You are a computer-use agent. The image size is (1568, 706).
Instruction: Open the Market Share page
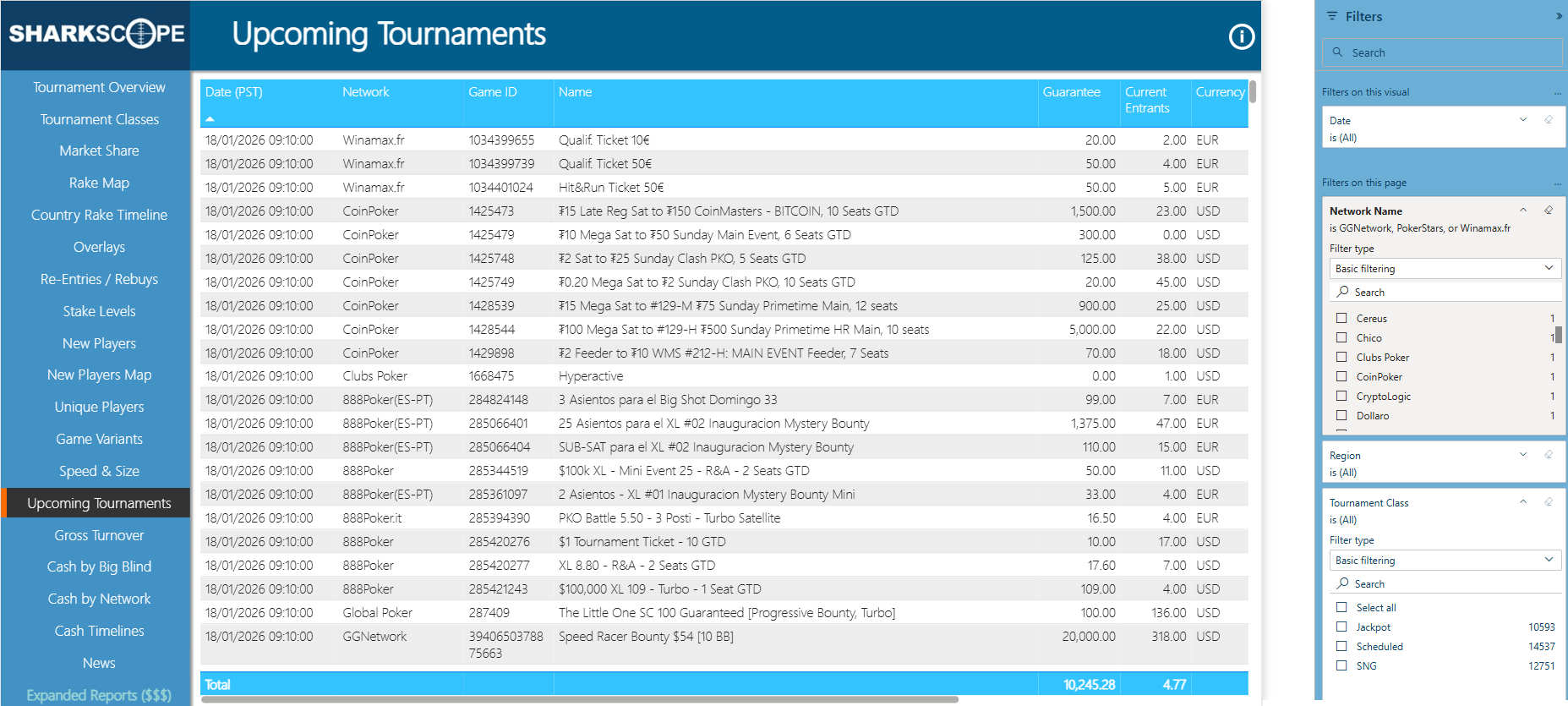tap(99, 151)
